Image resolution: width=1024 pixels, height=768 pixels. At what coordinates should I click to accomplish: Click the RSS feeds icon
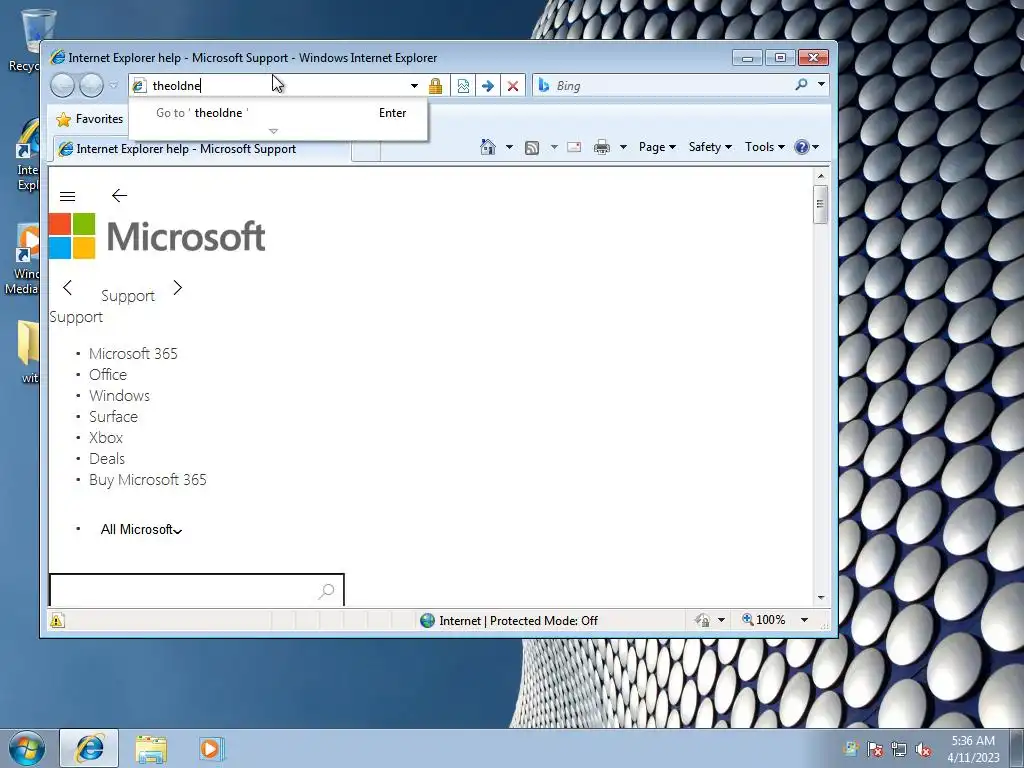tap(532, 148)
